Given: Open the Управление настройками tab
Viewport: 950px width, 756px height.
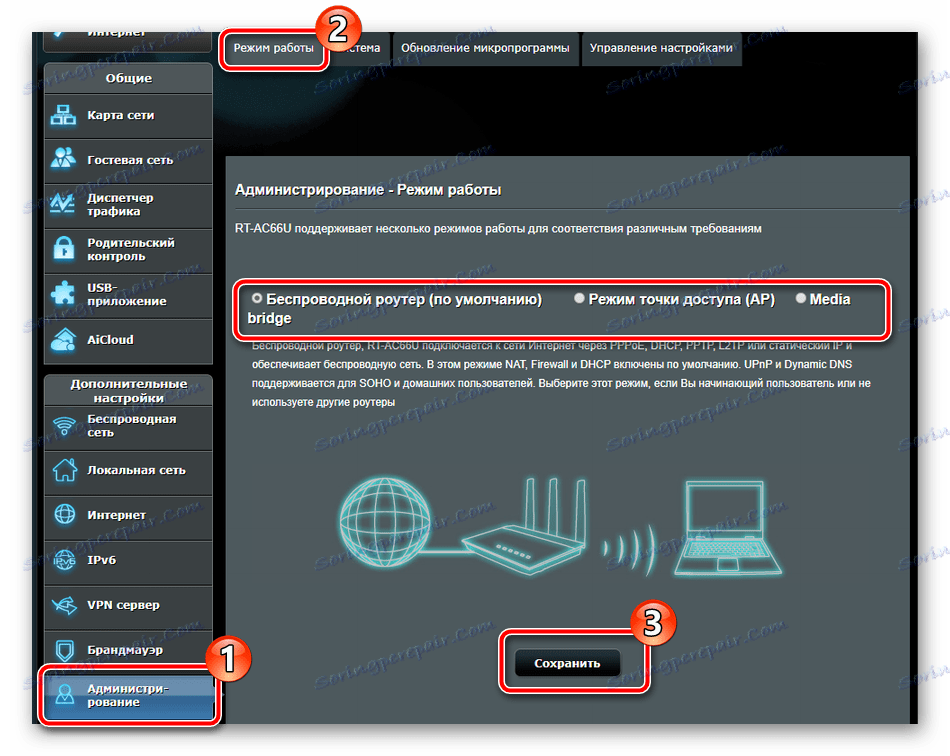Looking at the screenshot, I should pyautogui.click(x=661, y=48).
